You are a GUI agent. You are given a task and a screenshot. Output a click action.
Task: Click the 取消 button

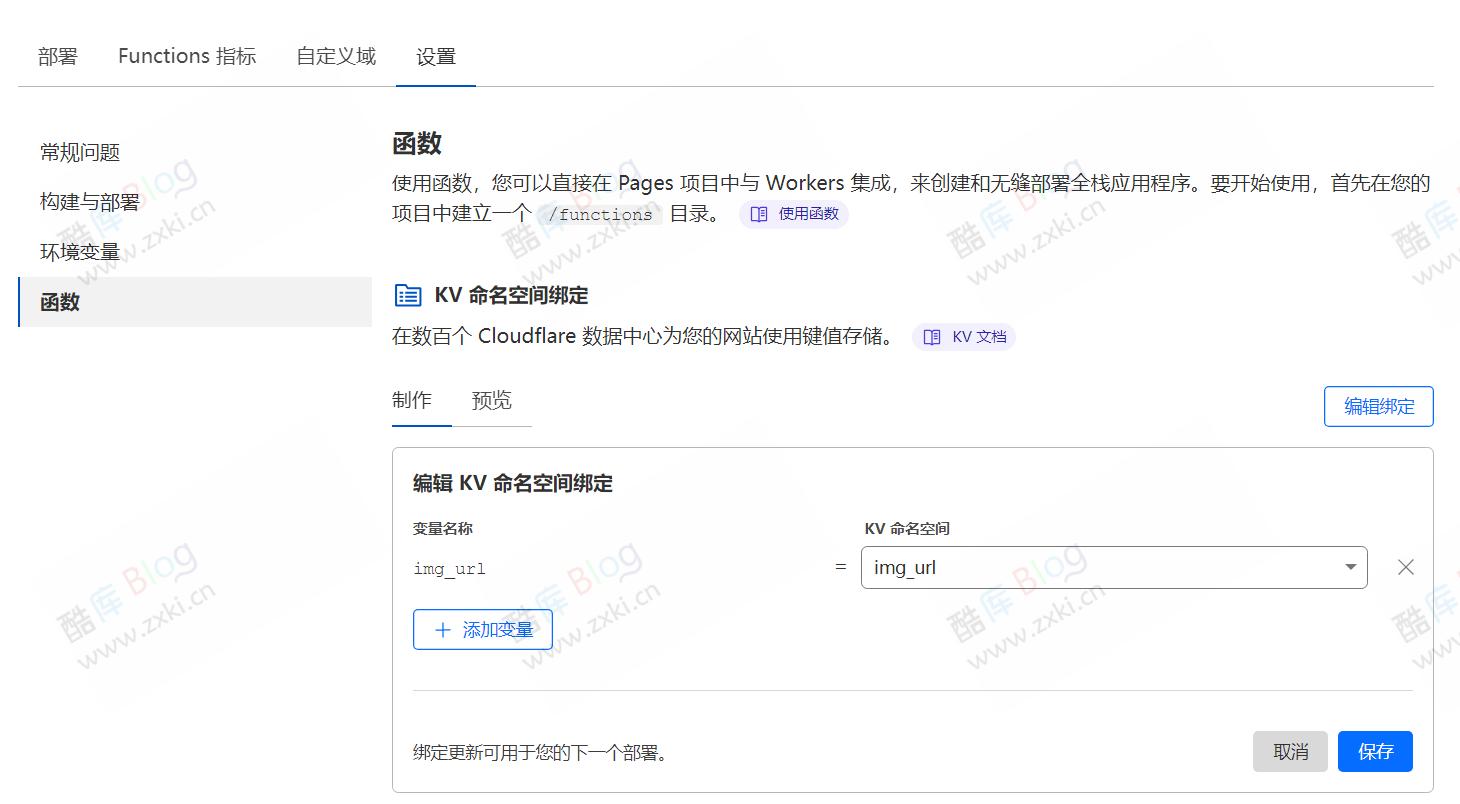point(1290,751)
